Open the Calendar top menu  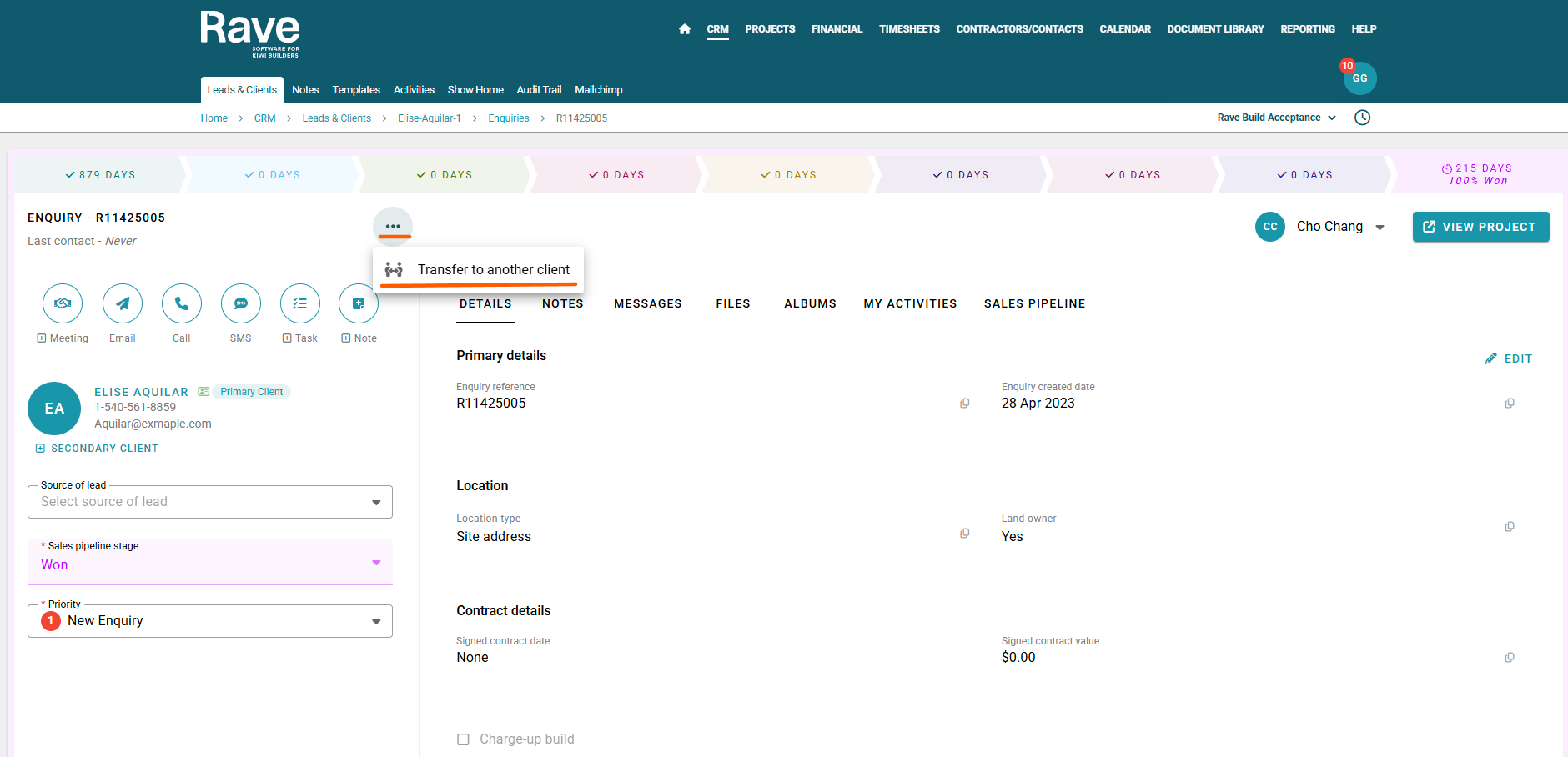(1125, 29)
